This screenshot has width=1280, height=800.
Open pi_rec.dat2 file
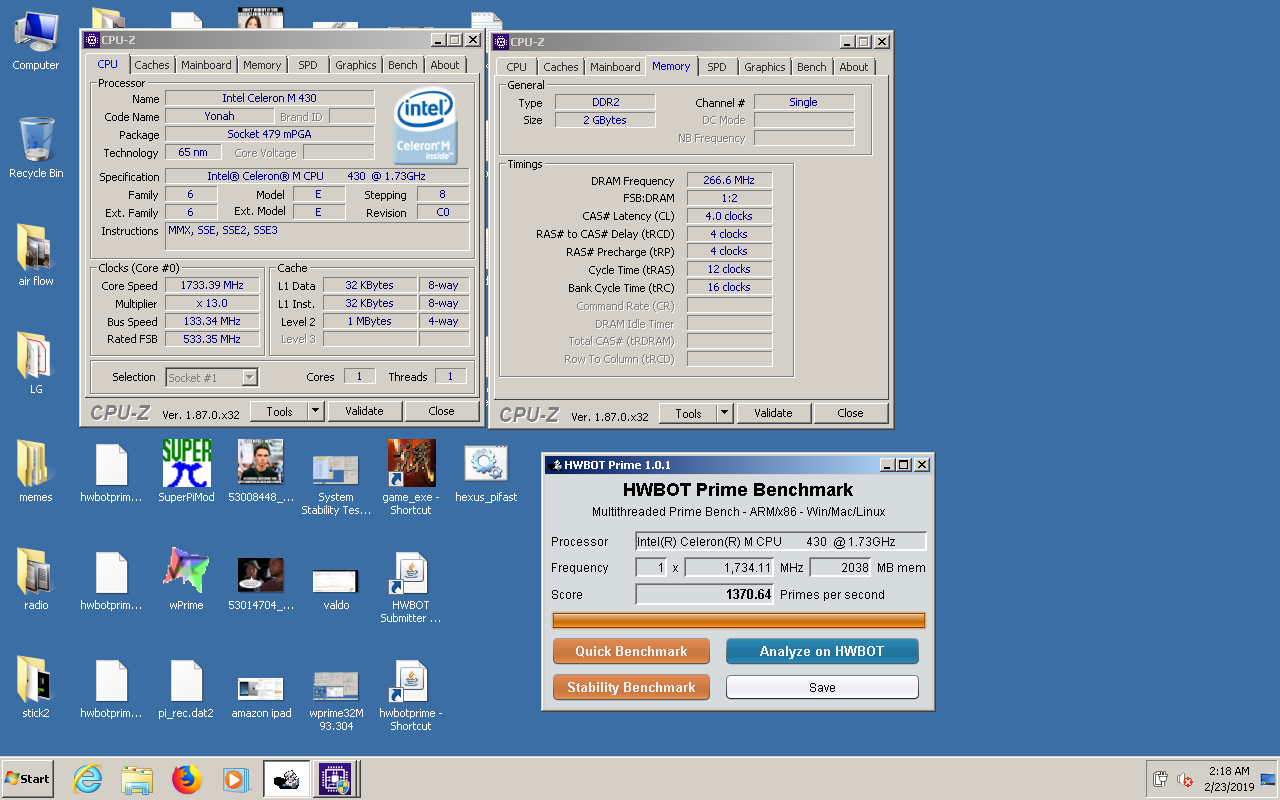pos(186,688)
